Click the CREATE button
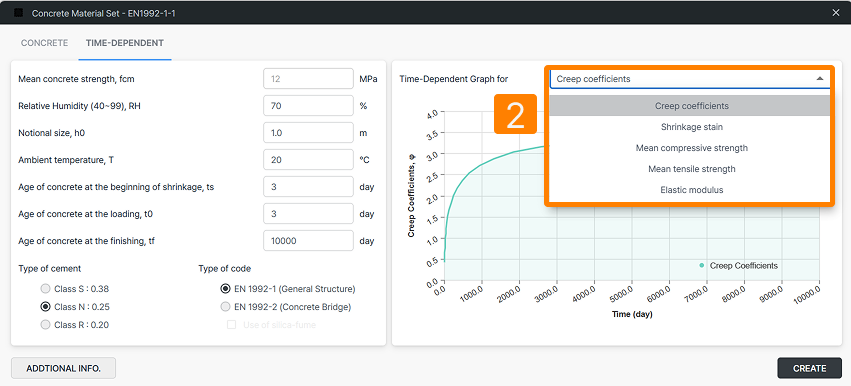Viewport: 851px width, 386px height. [x=810, y=368]
